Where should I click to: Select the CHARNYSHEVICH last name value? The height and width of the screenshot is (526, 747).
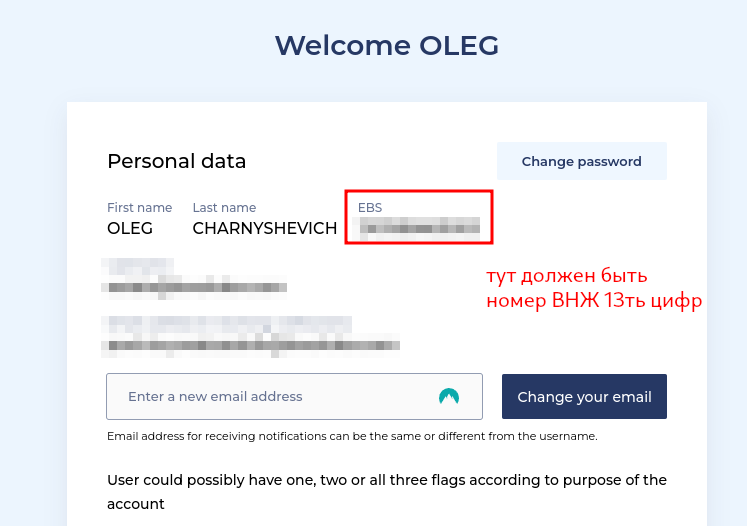pos(265,228)
